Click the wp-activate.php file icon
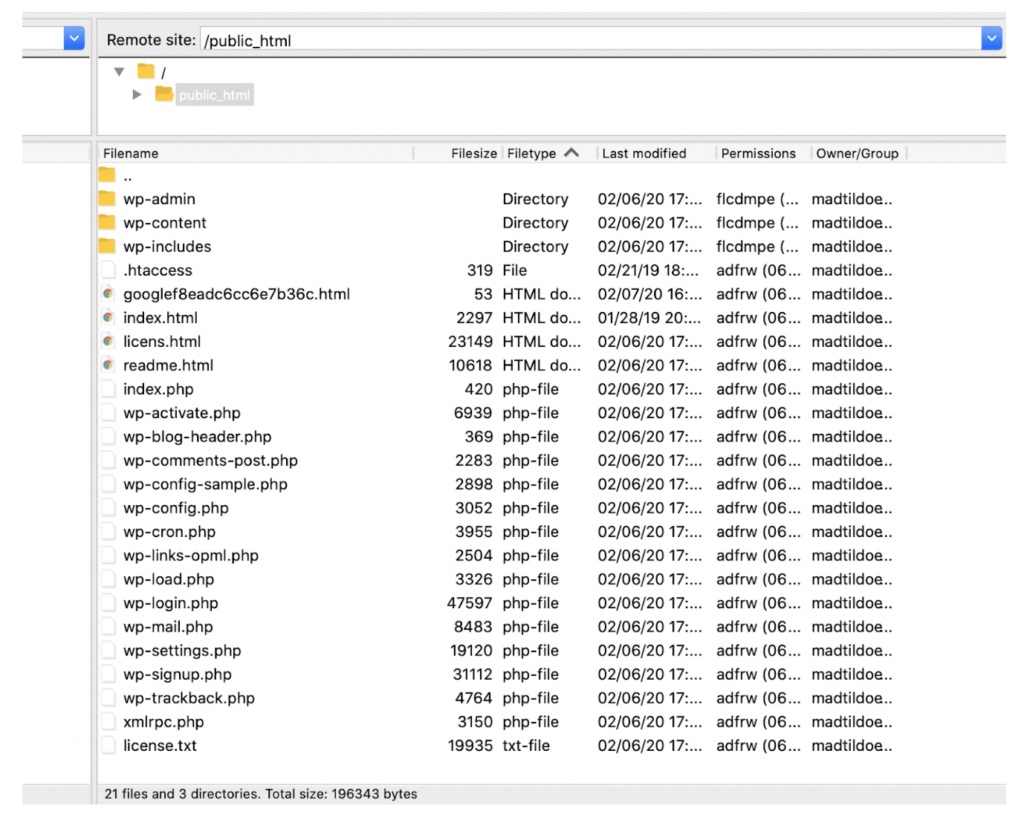This screenshot has height=817, width=1024. point(108,413)
